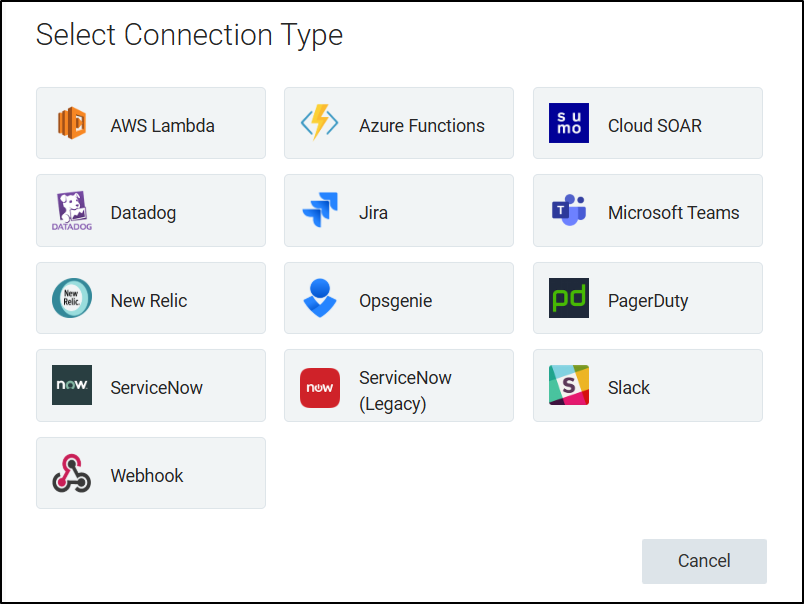
Task: Click the New Relic round logo
Action: (72, 298)
